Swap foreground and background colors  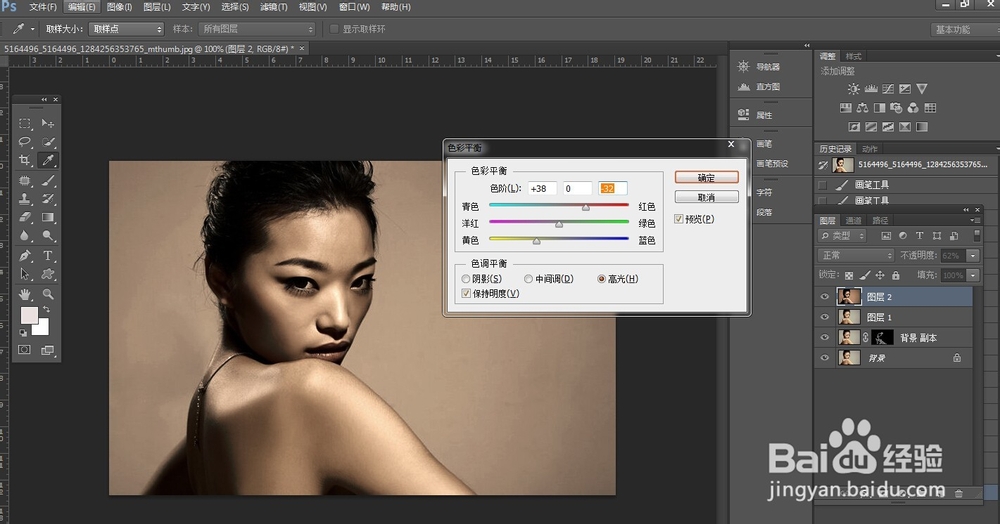pyautogui.click(x=47, y=309)
